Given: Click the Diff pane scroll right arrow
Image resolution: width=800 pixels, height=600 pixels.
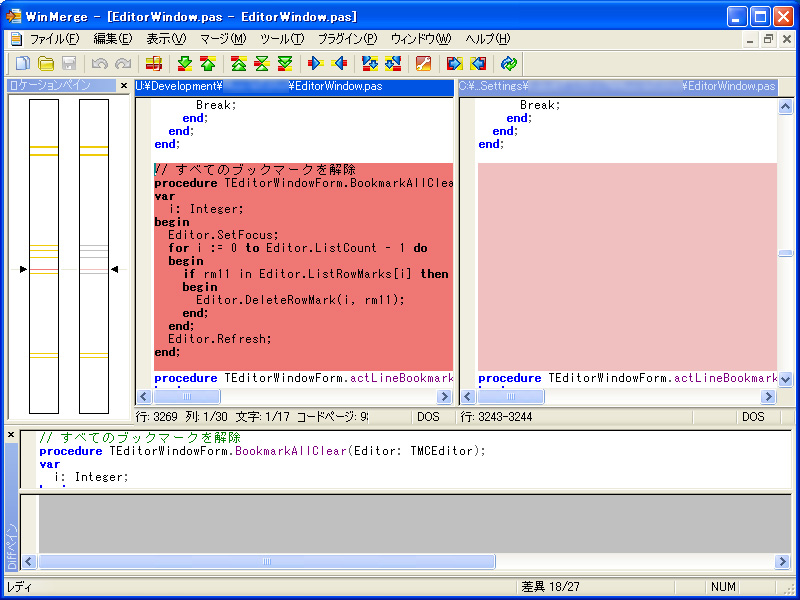Looking at the screenshot, I should 783,562.
